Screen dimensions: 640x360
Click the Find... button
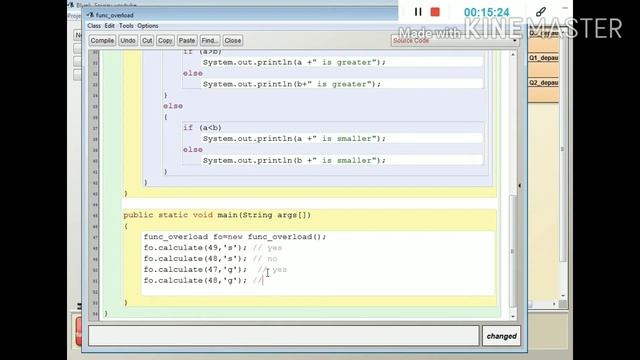209,40
